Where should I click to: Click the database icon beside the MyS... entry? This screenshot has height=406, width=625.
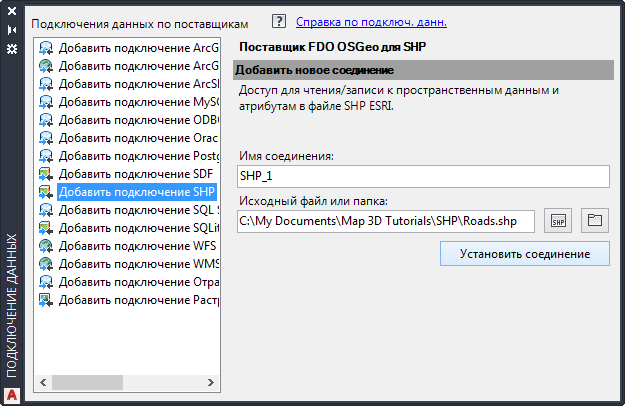tap(46, 102)
